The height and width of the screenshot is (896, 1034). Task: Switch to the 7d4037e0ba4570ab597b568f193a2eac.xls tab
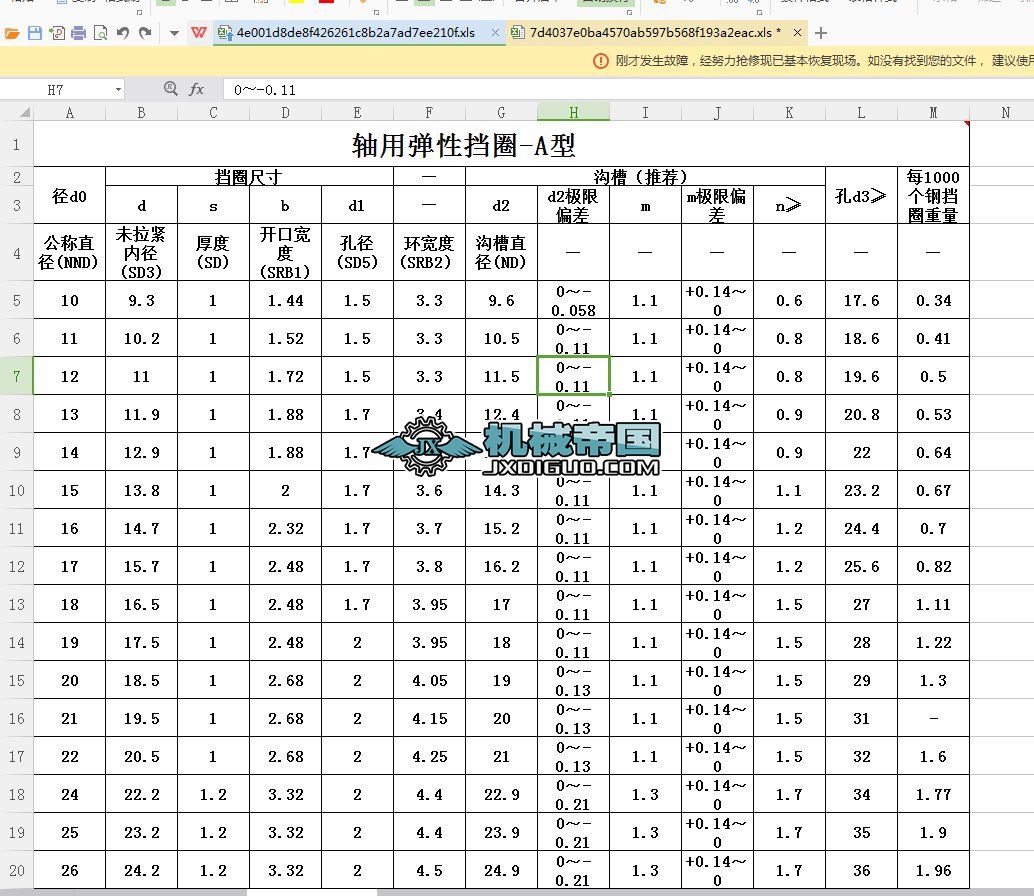click(x=651, y=32)
